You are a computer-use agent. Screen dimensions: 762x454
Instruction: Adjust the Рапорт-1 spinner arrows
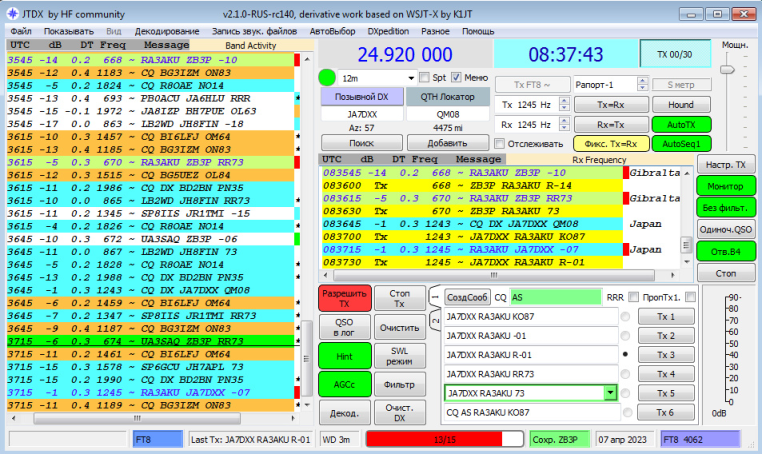pos(642,85)
